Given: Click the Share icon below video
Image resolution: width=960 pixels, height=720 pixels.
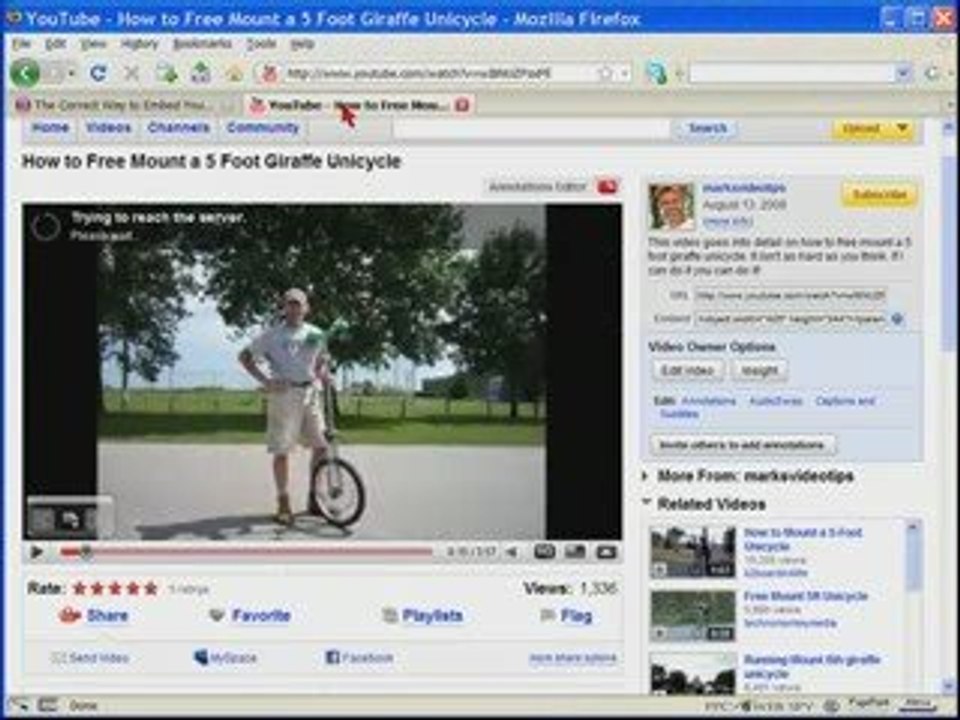Looking at the screenshot, I should tap(70, 615).
